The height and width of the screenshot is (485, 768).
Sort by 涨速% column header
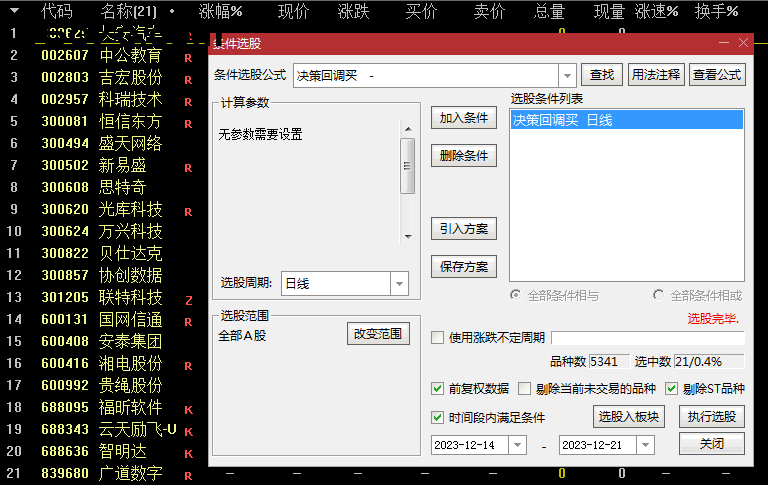pyautogui.click(x=656, y=11)
